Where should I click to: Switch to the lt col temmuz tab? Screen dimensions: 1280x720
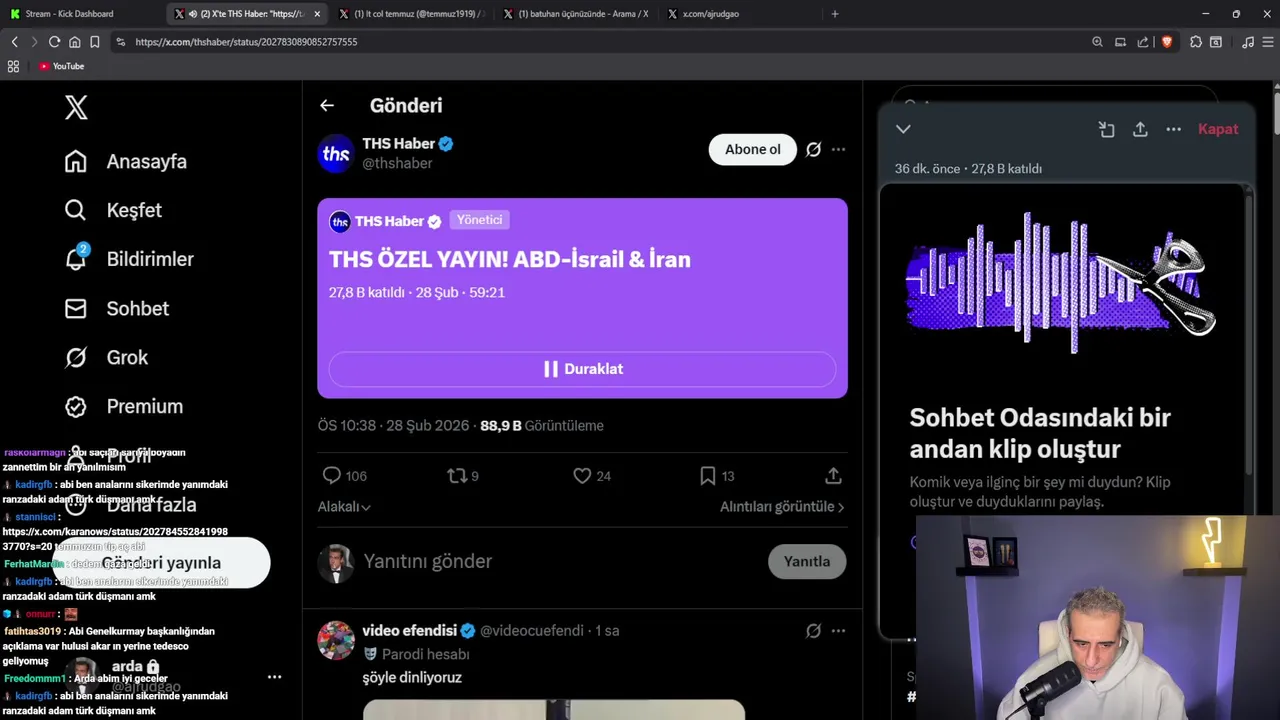411,14
